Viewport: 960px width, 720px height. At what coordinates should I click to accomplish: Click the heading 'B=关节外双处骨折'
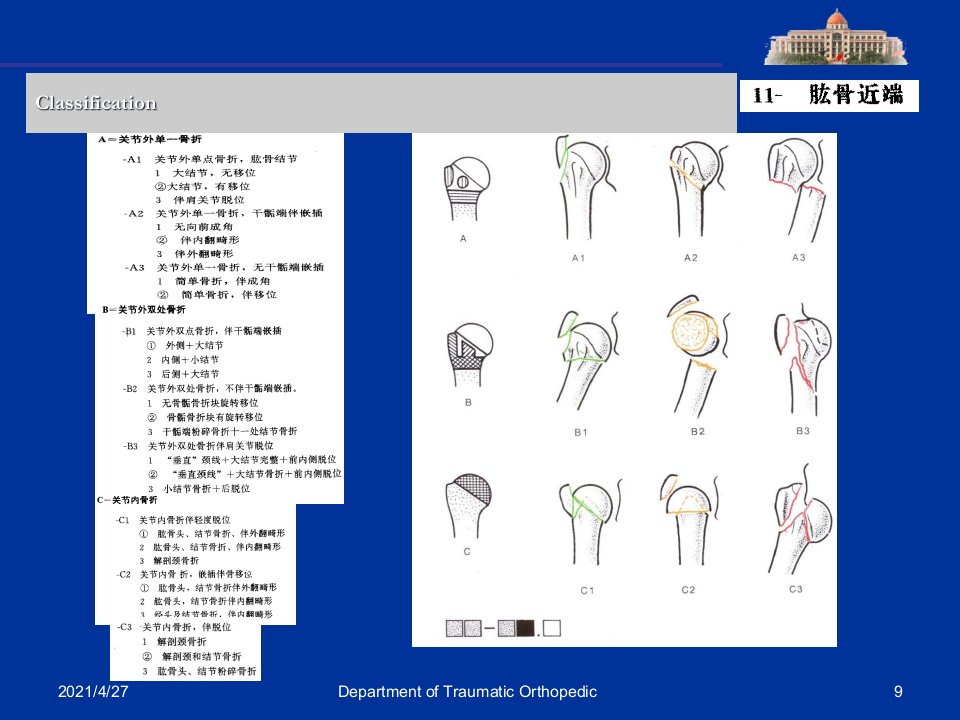144,310
